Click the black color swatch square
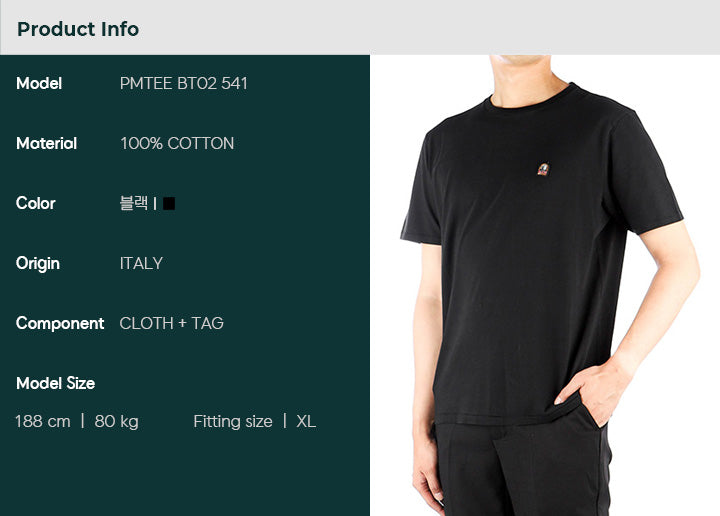Image resolution: width=720 pixels, height=516 pixels. pyautogui.click(x=169, y=203)
